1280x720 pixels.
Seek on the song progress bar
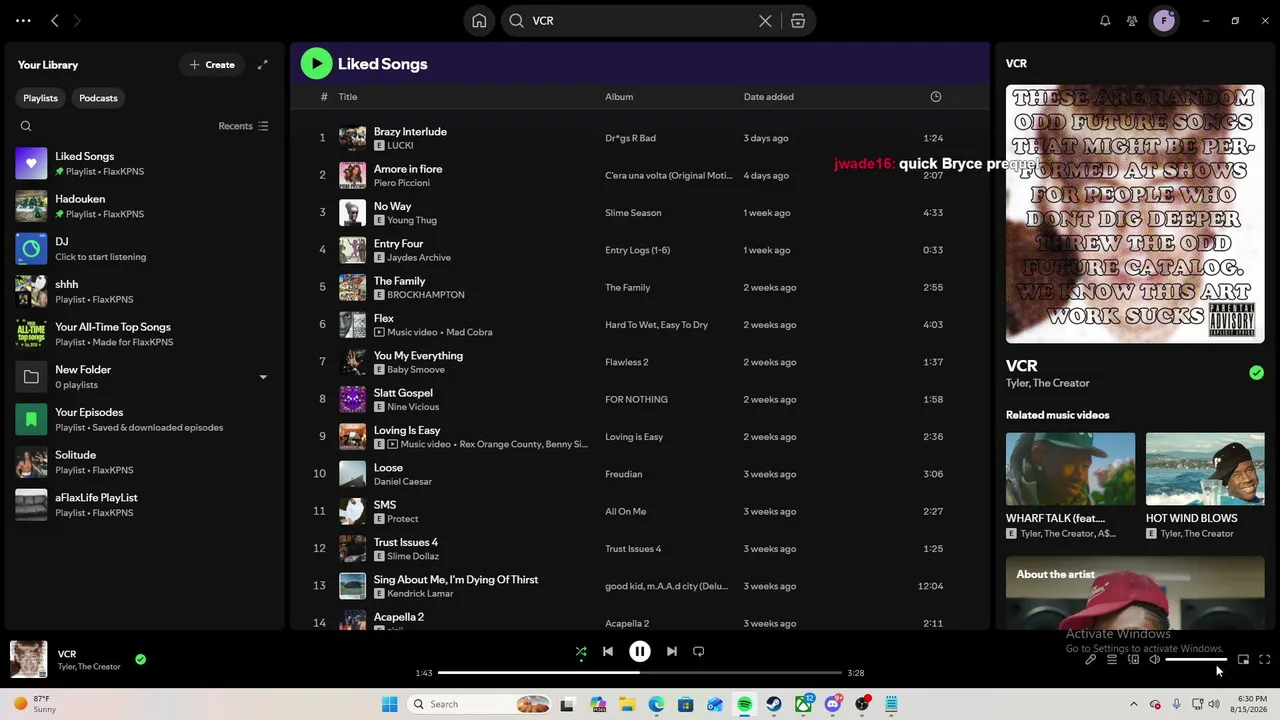[640, 673]
